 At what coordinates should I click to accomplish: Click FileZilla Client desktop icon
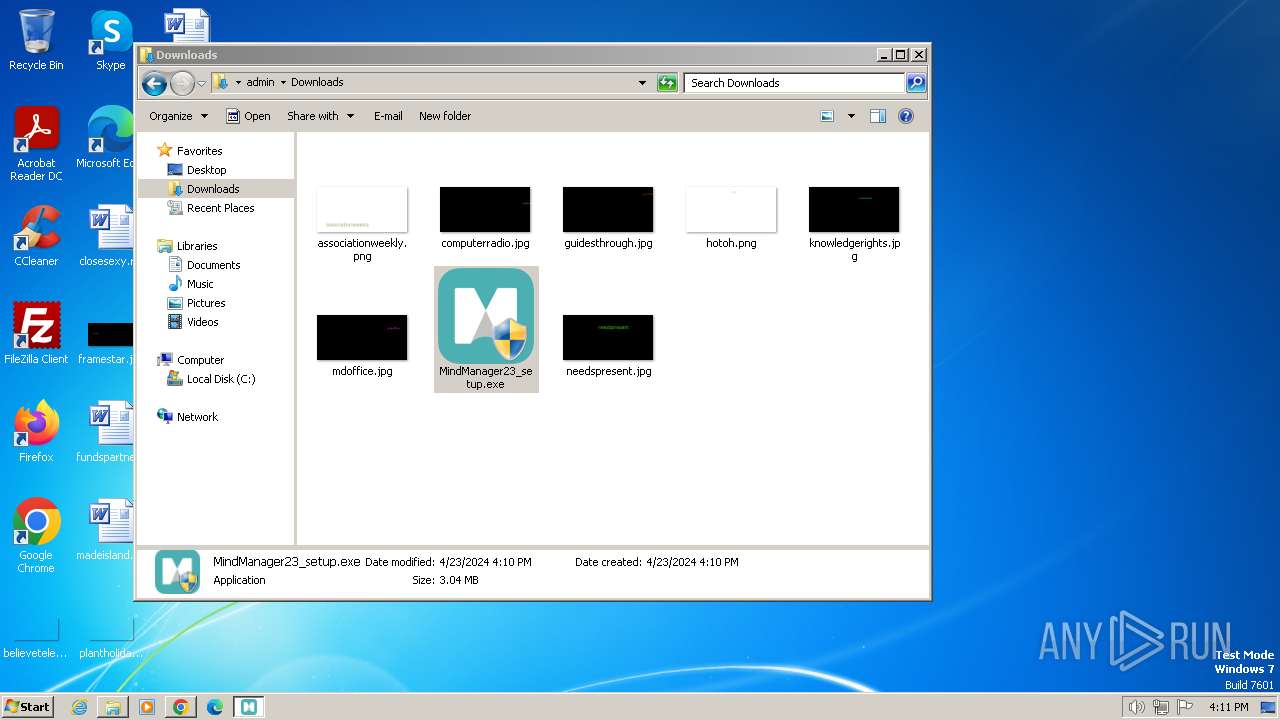pos(36,333)
